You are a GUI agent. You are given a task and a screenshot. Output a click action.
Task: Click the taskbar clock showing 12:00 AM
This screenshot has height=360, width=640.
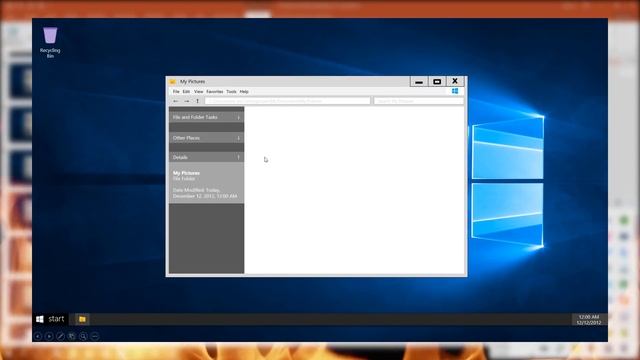589,320
